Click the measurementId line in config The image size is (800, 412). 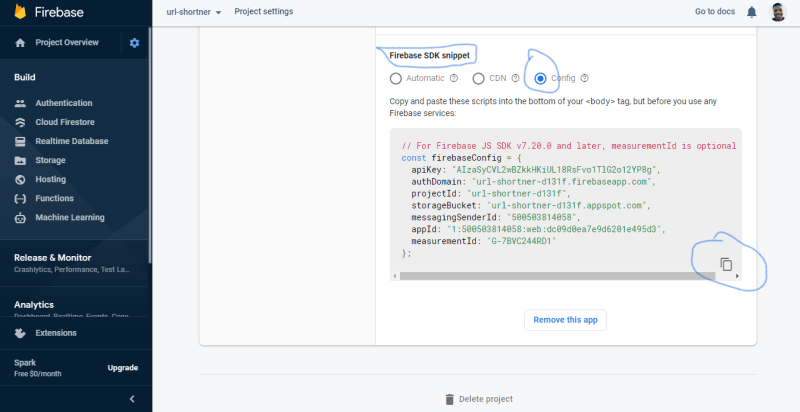point(484,241)
